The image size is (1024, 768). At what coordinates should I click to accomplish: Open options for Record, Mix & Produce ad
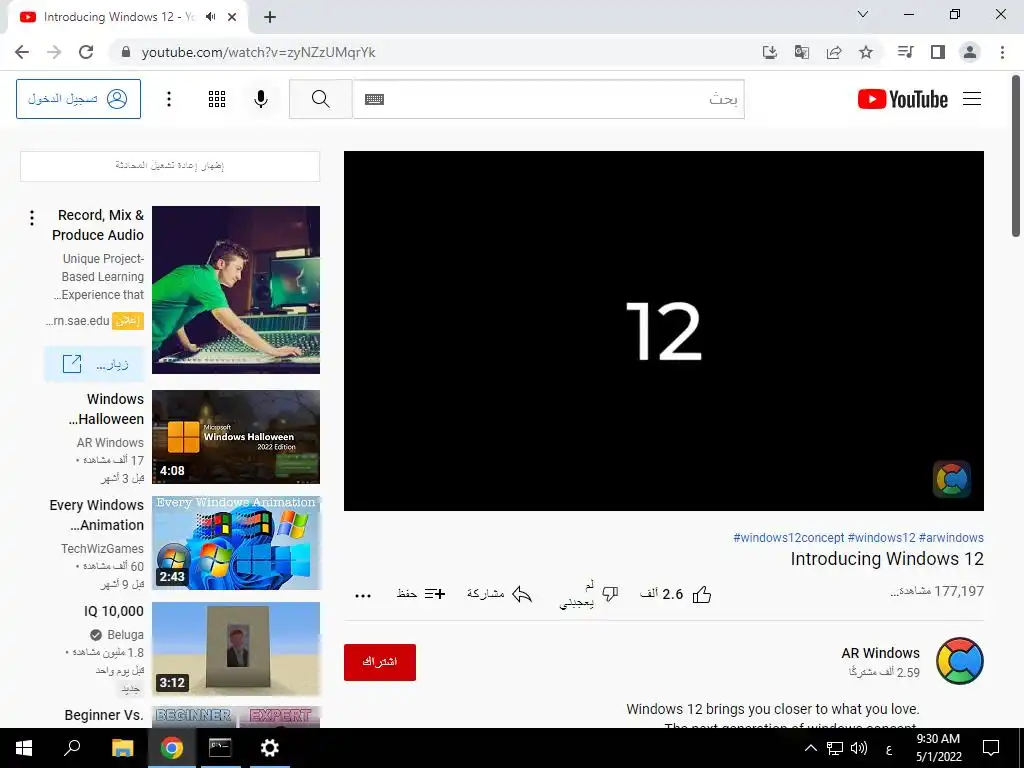[x=31, y=218]
